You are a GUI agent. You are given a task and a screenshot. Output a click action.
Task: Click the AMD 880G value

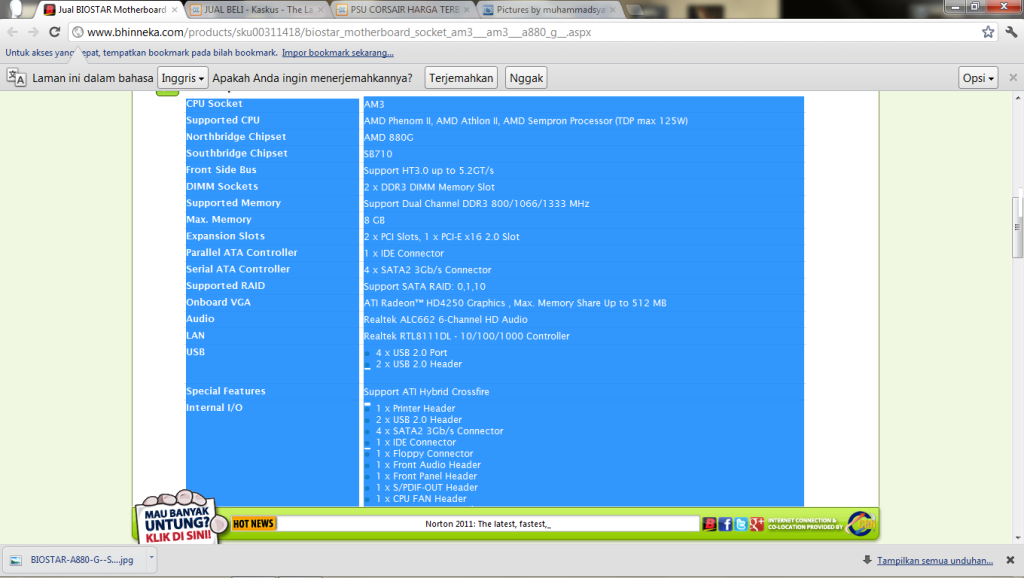pyautogui.click(x=389, y=137)
